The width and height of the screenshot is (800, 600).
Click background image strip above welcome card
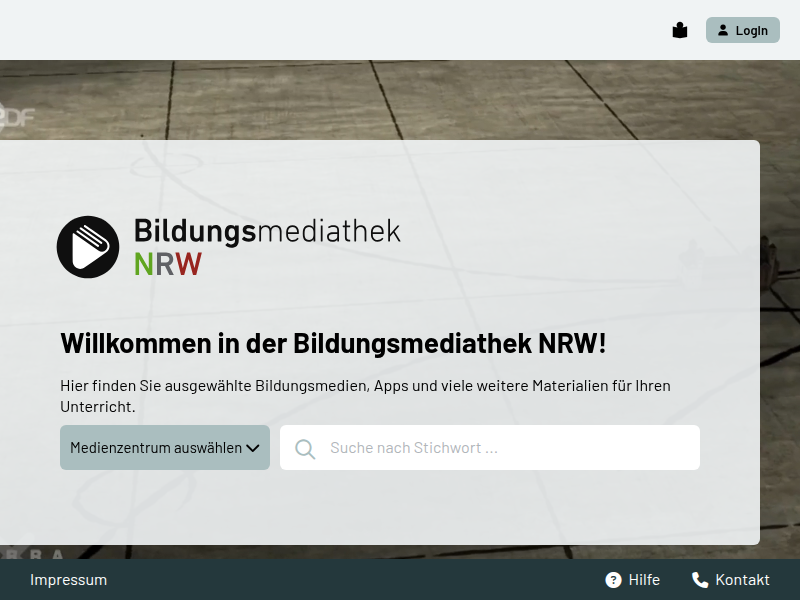[400, 100]
